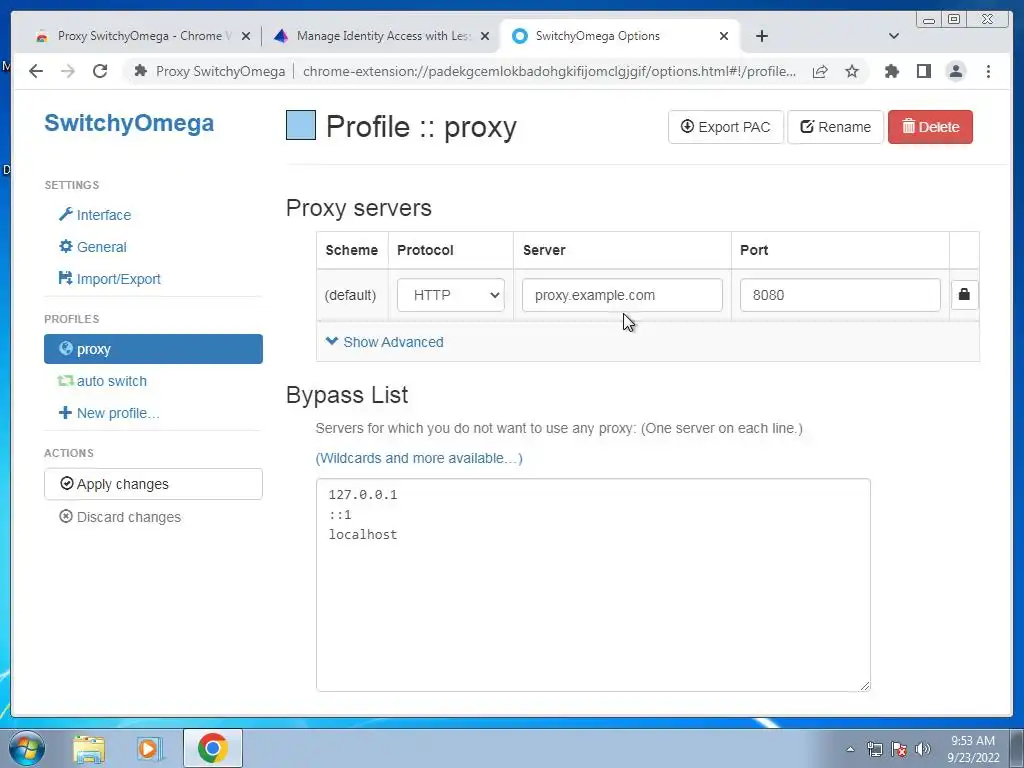Open the Protocol HTTP dropdown
Viewport: 1024px width, 768px height.
click(451, 295)
